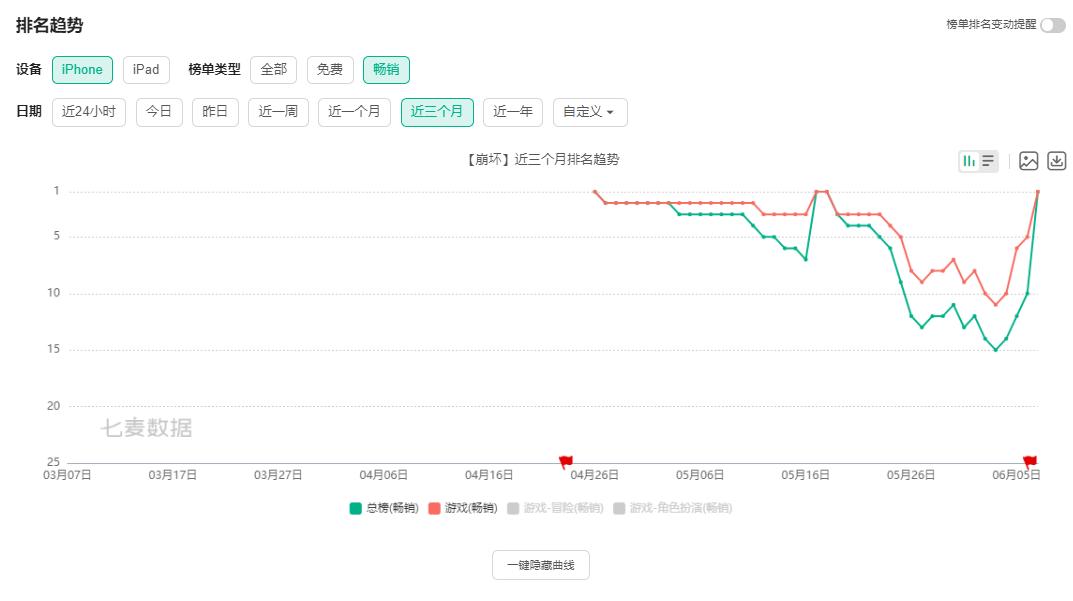The image size is (1073, 601).
Task: Choose the 近24小时 date range
Action: pos(89,112)
